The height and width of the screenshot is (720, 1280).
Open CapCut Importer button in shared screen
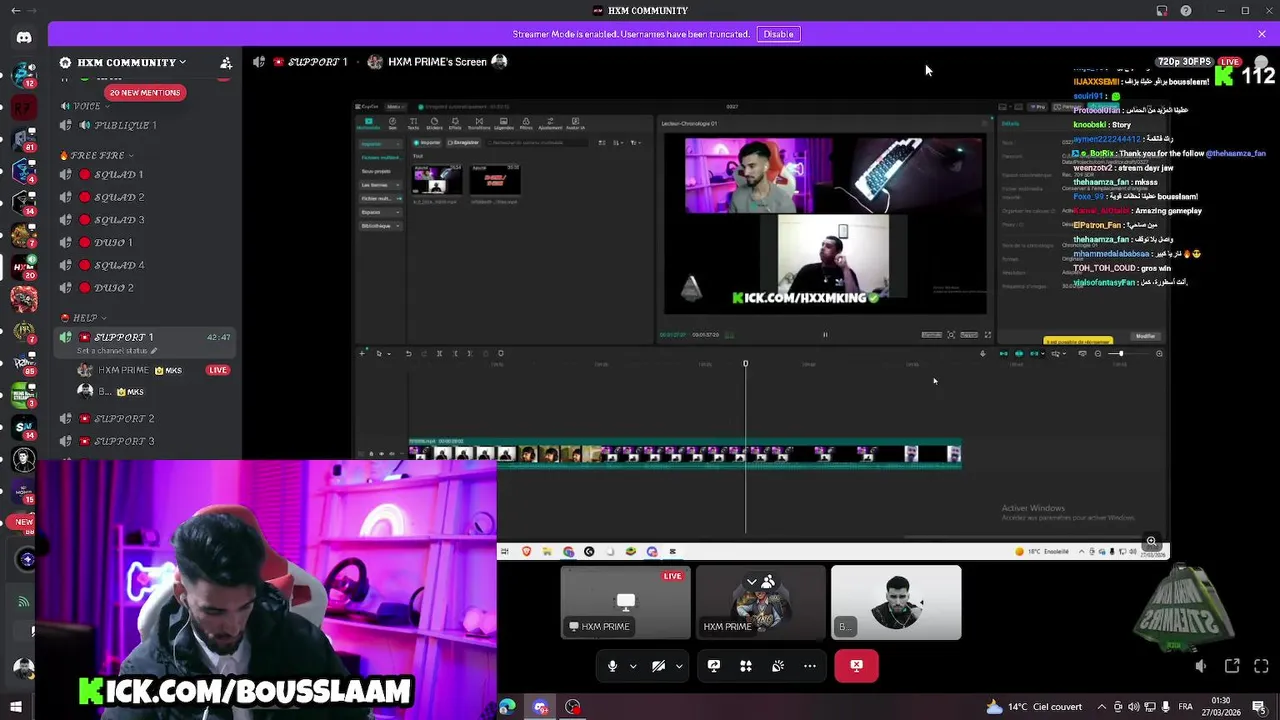[427, 143]
